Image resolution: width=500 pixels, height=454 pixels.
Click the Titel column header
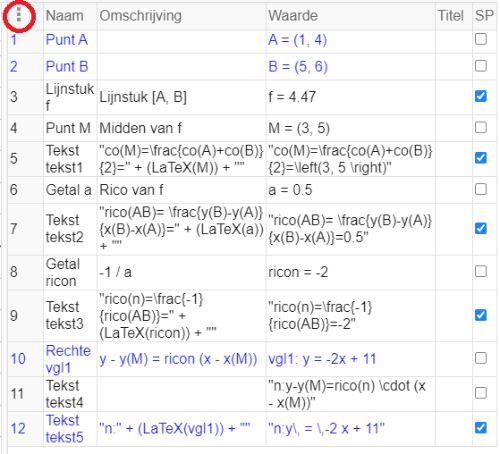pyautogui.click(x=451, y=16)
